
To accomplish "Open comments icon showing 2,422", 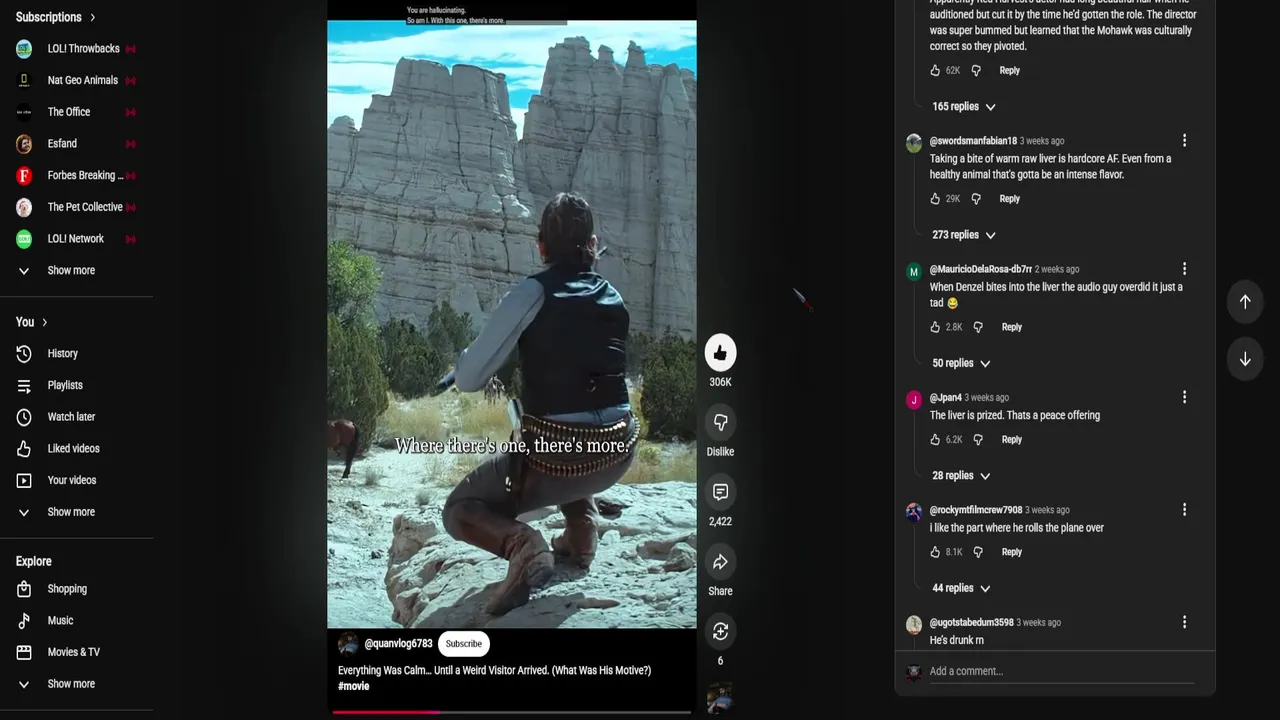I will click(720, 492).
